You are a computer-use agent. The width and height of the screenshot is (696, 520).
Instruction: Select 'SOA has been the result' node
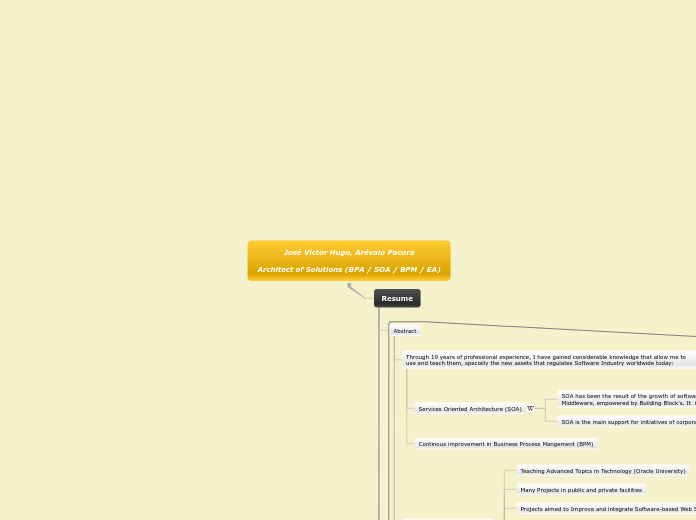click(627, 400)
